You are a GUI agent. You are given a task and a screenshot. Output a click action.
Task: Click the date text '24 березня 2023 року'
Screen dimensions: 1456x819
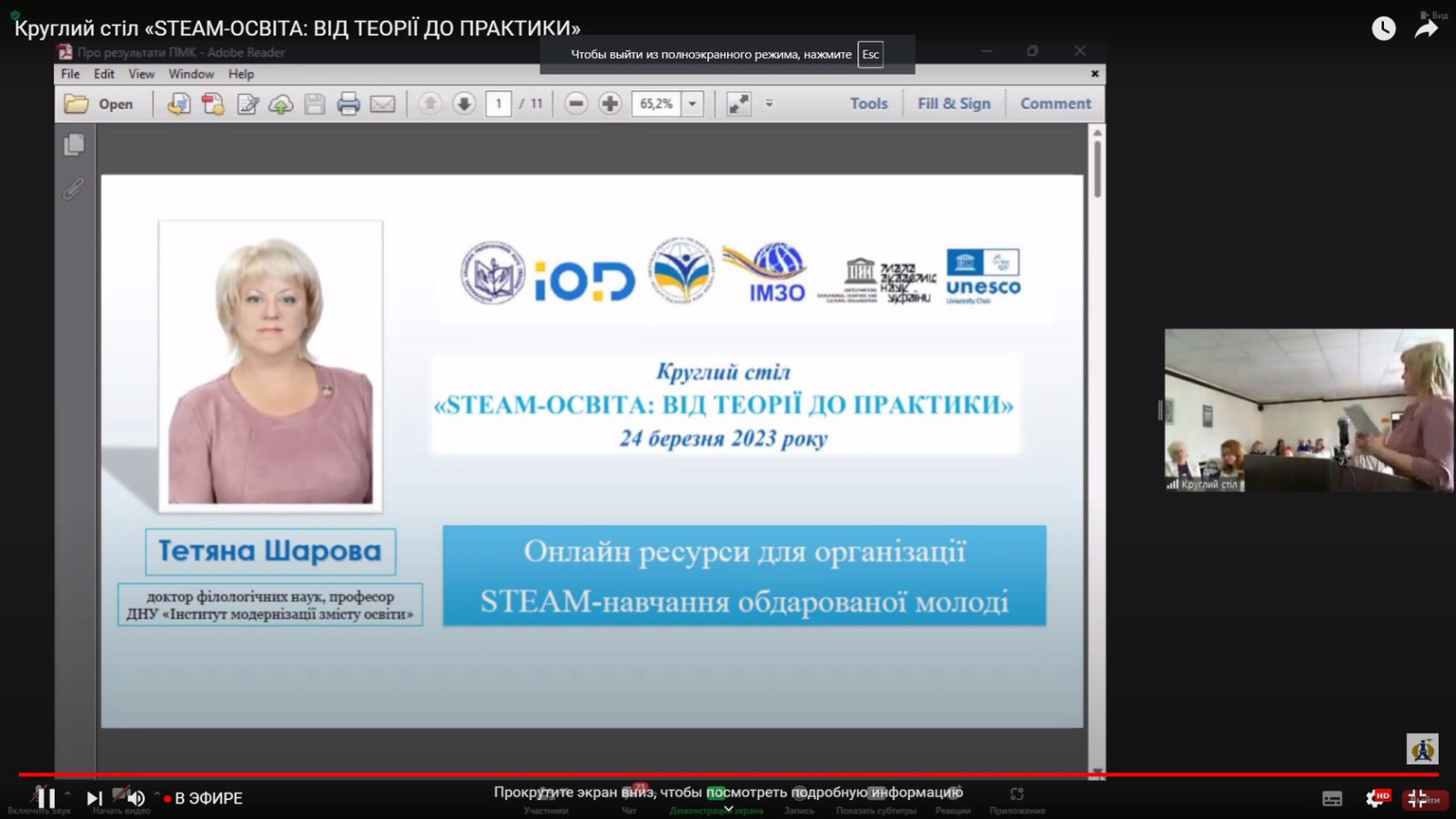723,439
